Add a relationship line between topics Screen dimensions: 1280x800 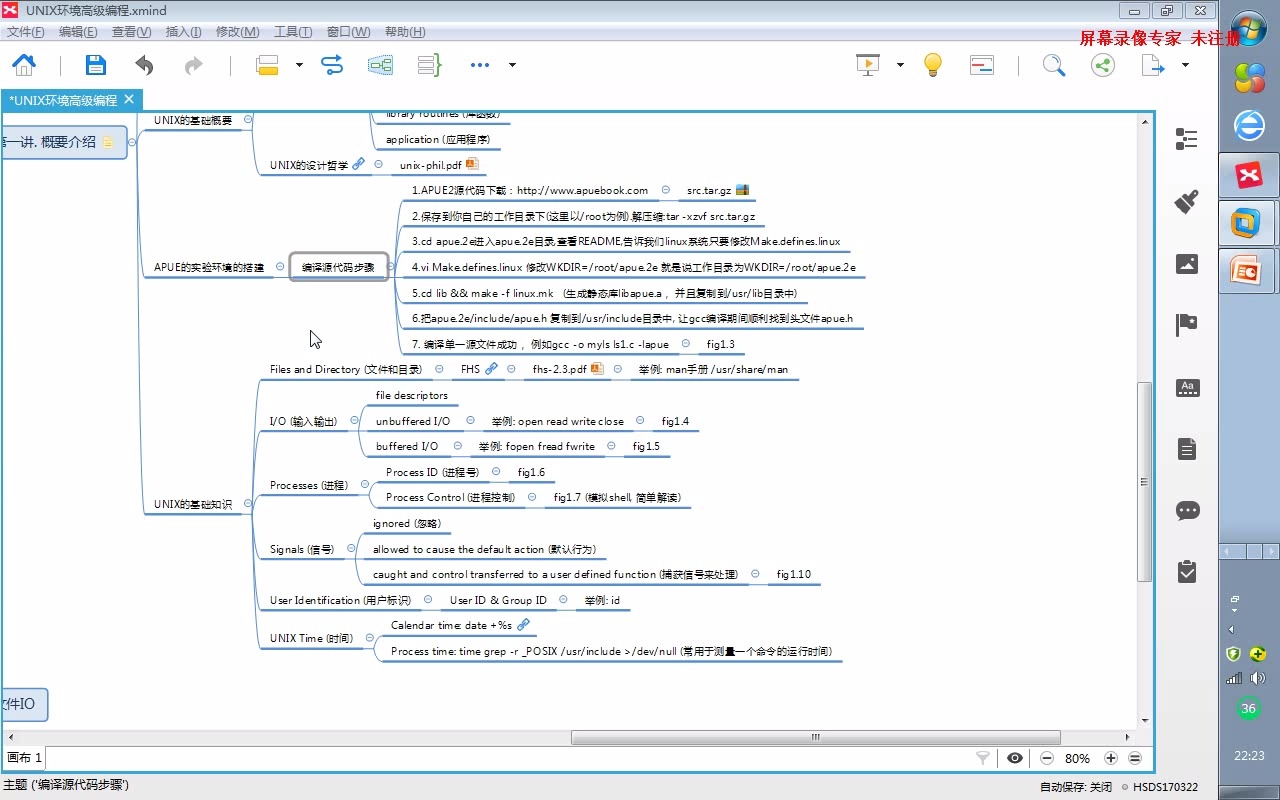click(332, 65)
